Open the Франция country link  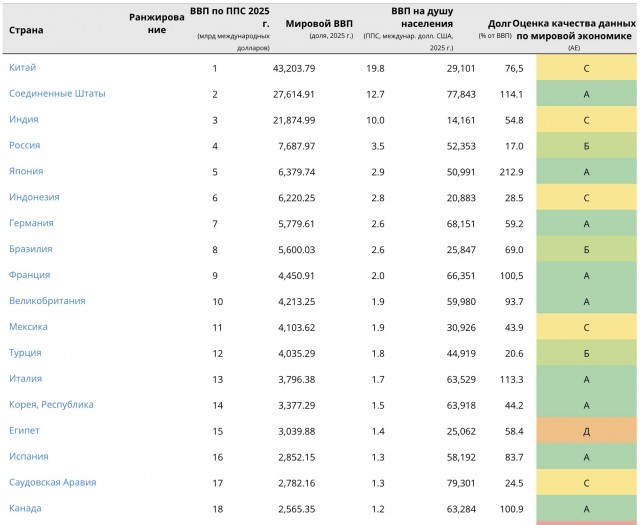coord(29,275)
